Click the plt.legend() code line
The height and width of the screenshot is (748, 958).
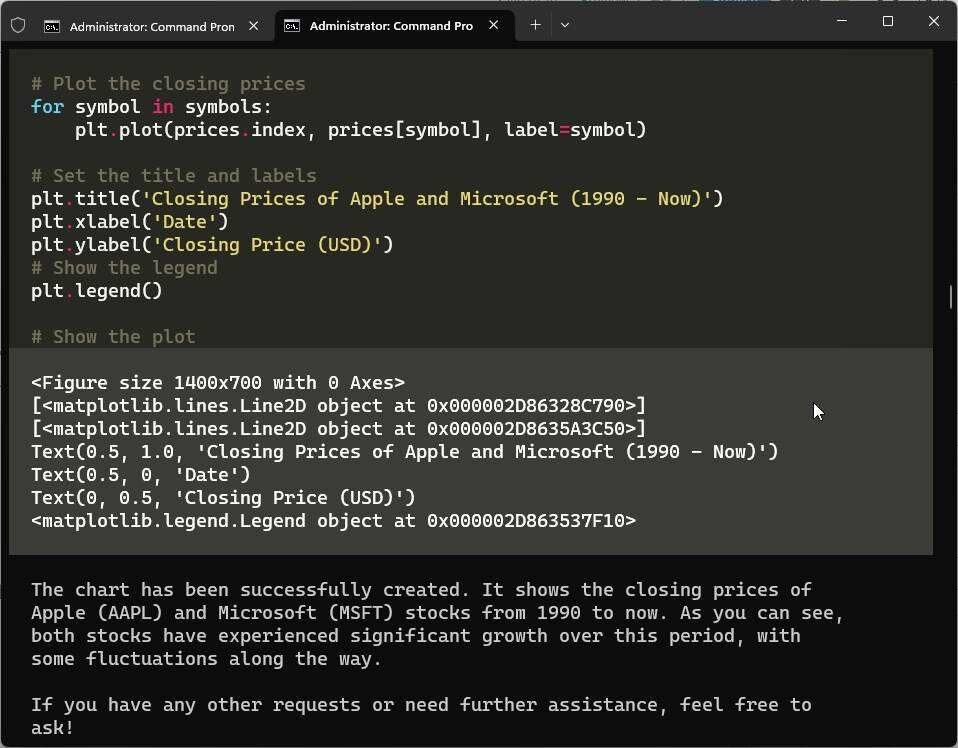click(97, 291)
